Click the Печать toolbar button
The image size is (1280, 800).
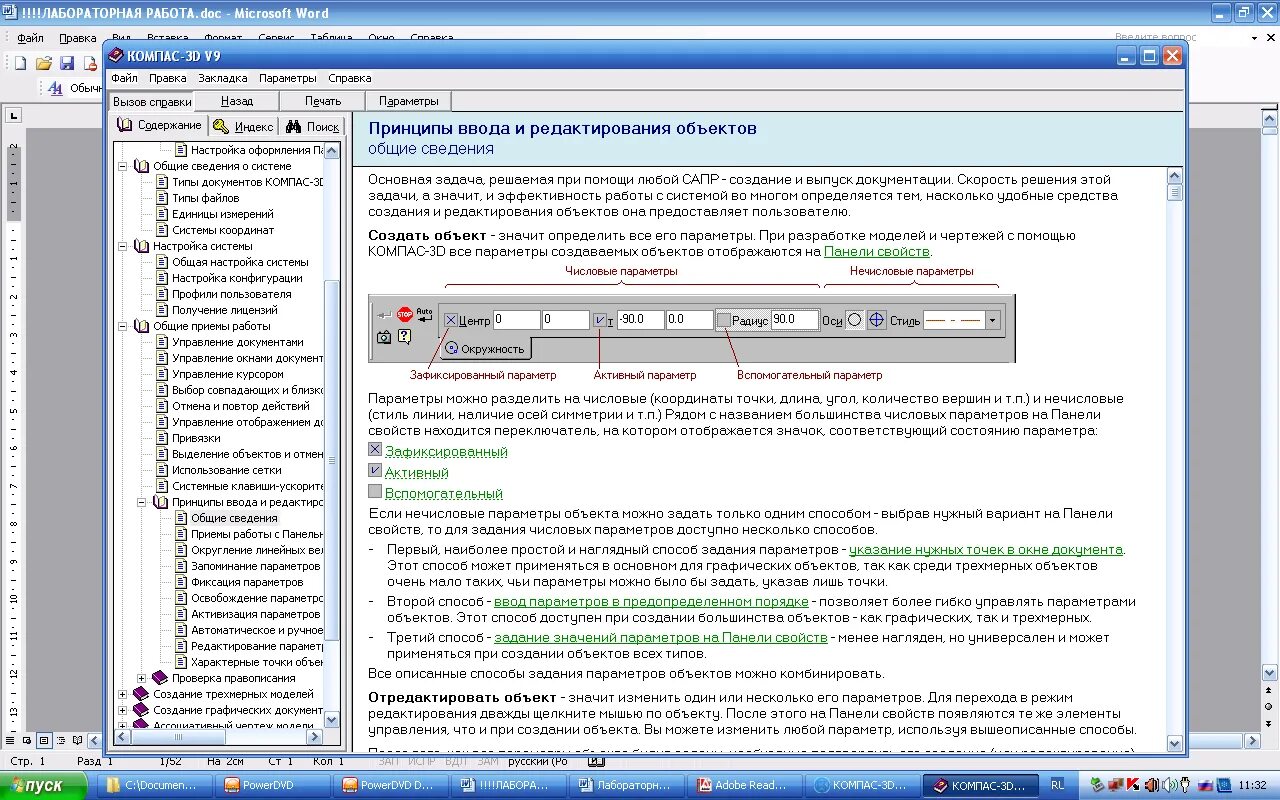(x=323, y=101)
